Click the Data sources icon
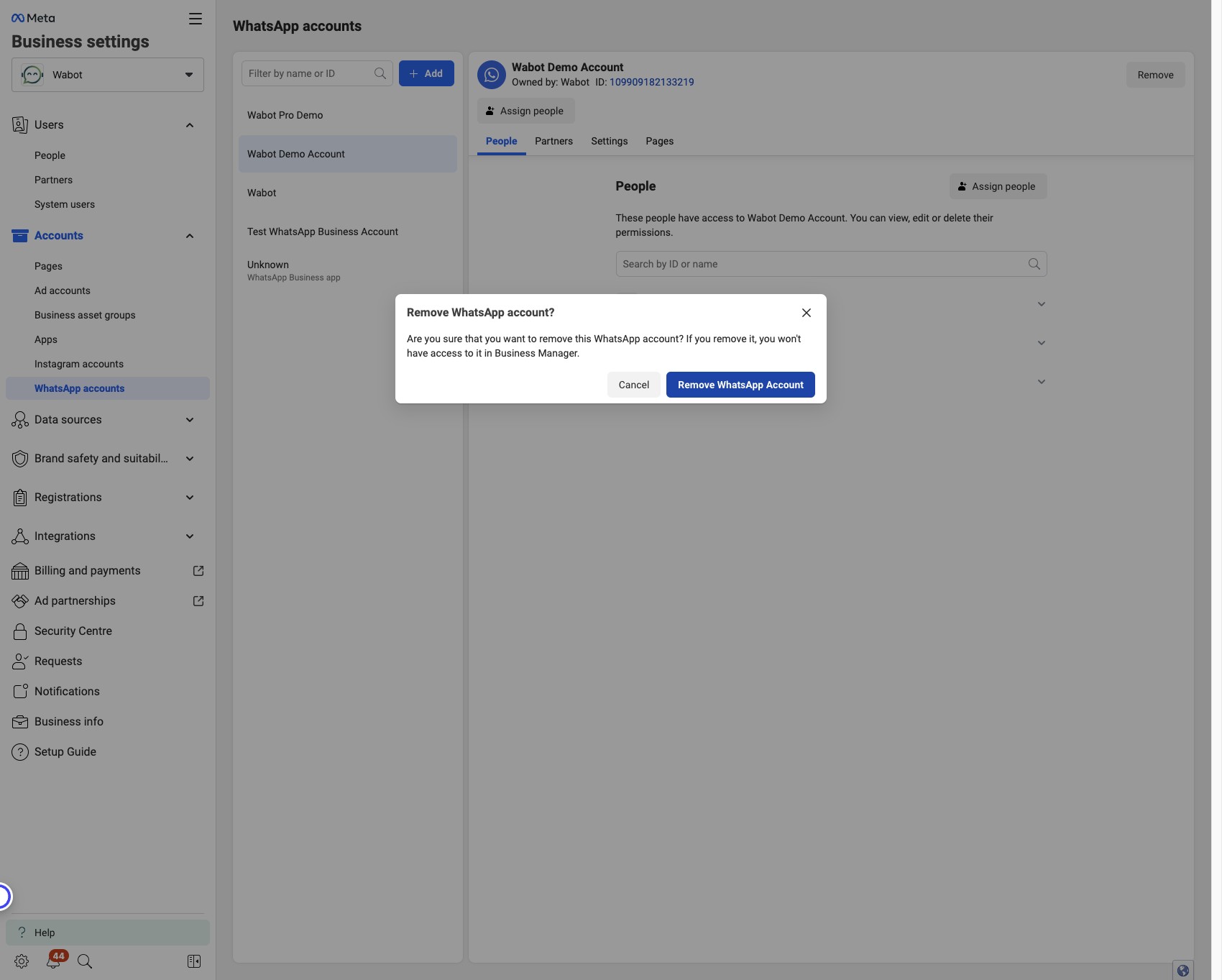The height and width of the screenshot is (980, 1222). tap(20, 420)
